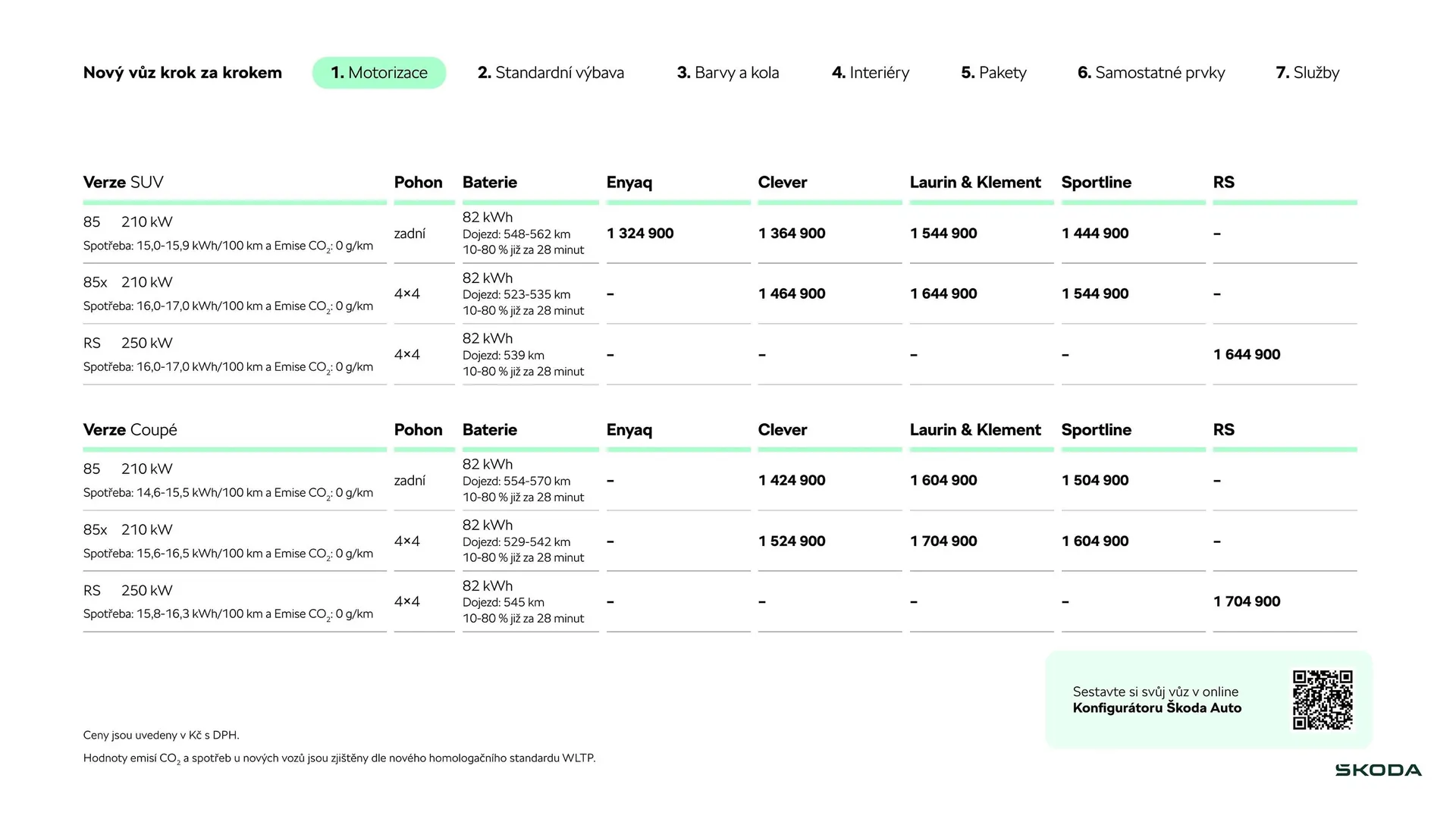Click the Coupé table Clever column header
Viewport: 1456px width, 819px height.
[783, 430]
